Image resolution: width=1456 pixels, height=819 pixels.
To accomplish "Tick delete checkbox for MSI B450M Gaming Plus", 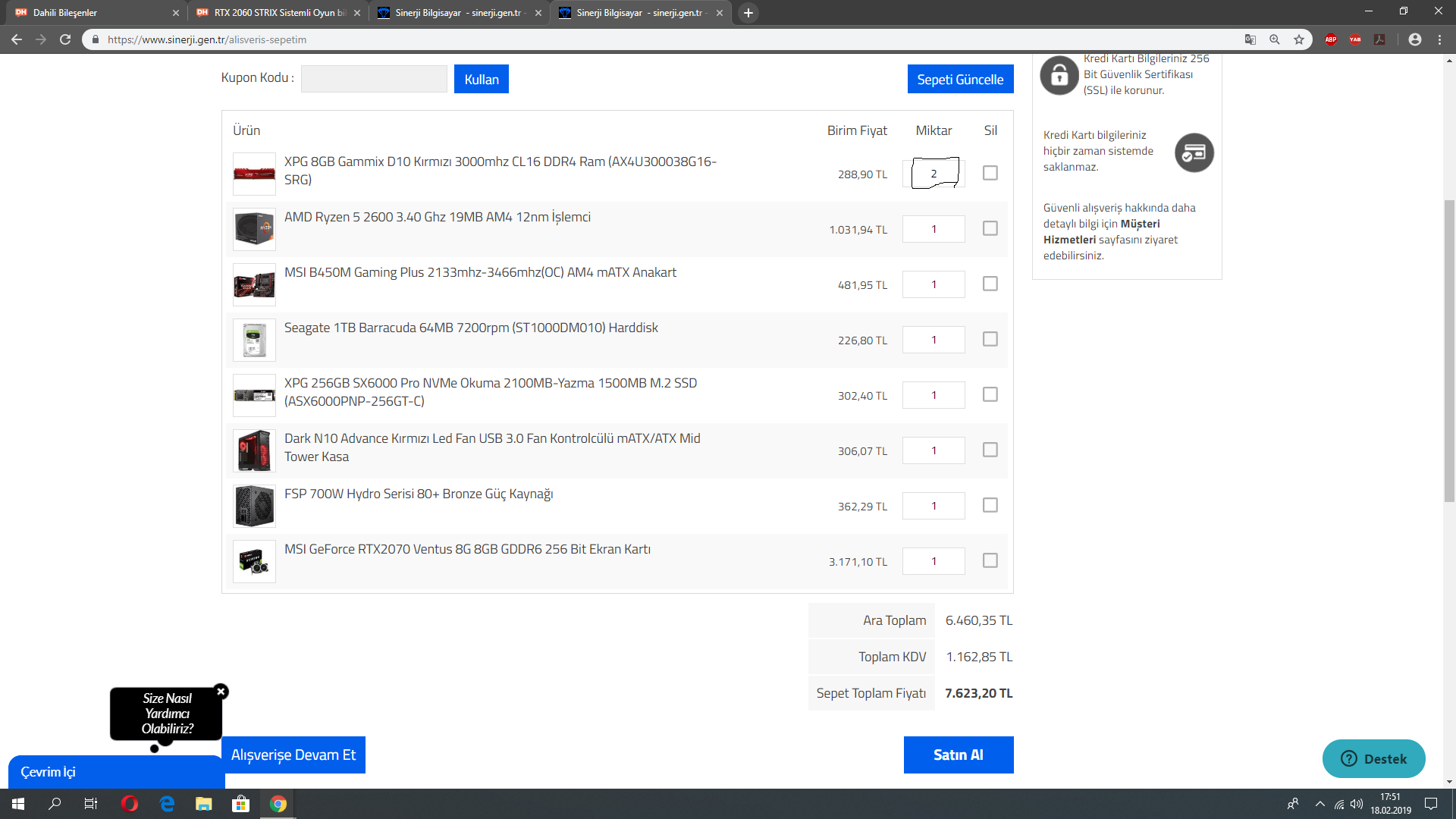I will pos(990,284).
